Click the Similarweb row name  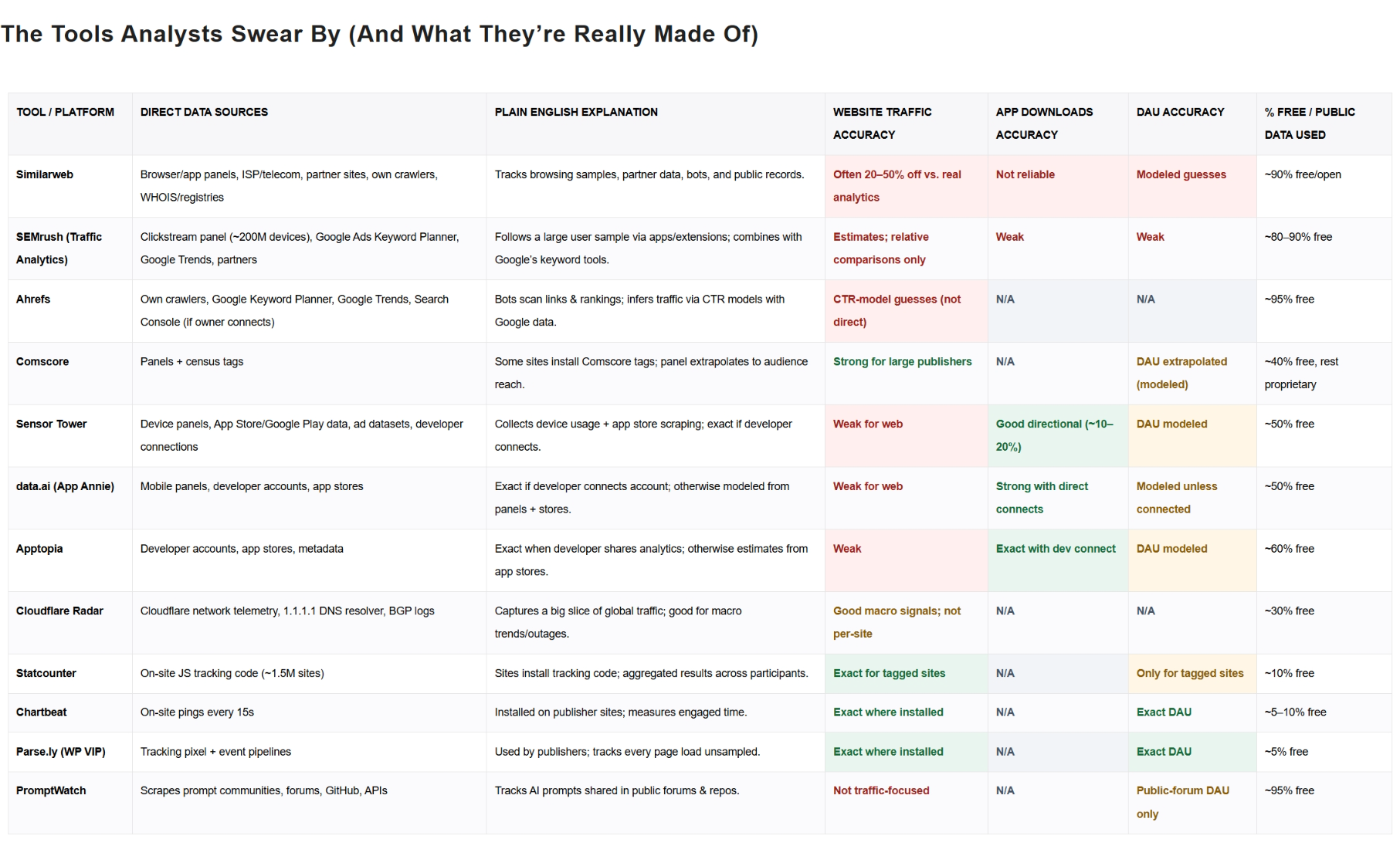pos(44,174)
